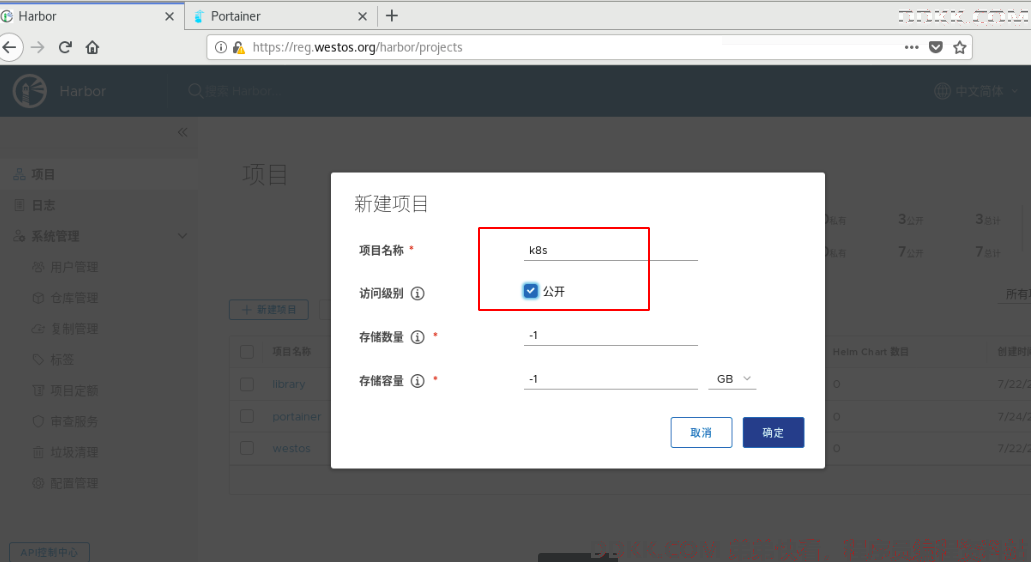Image resolution: width=1031 pixels, height=562 pixels.
Task: Reload the current page
Action: coord(65,47)
